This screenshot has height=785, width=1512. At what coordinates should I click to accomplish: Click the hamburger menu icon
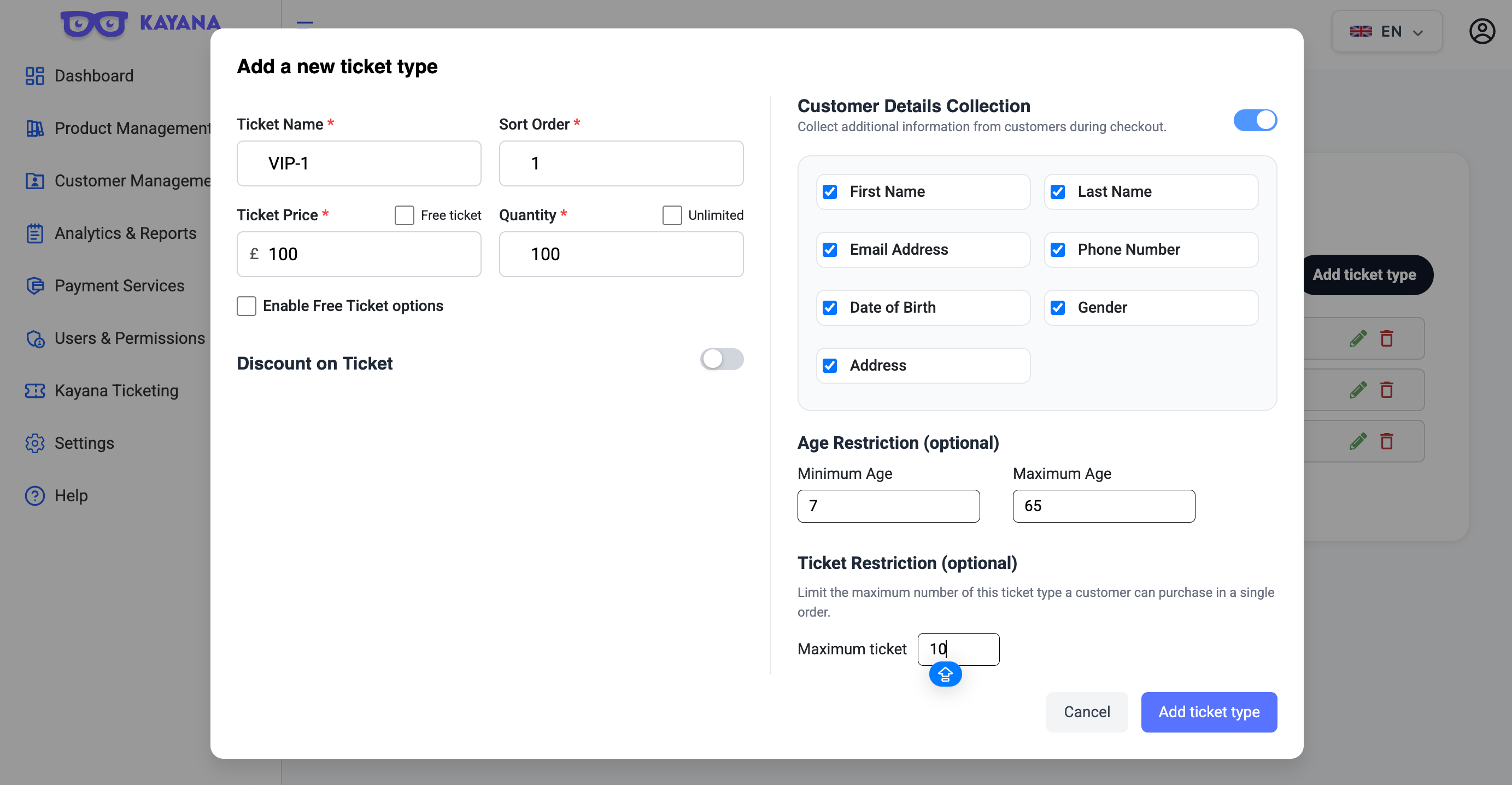click(304, 25)
